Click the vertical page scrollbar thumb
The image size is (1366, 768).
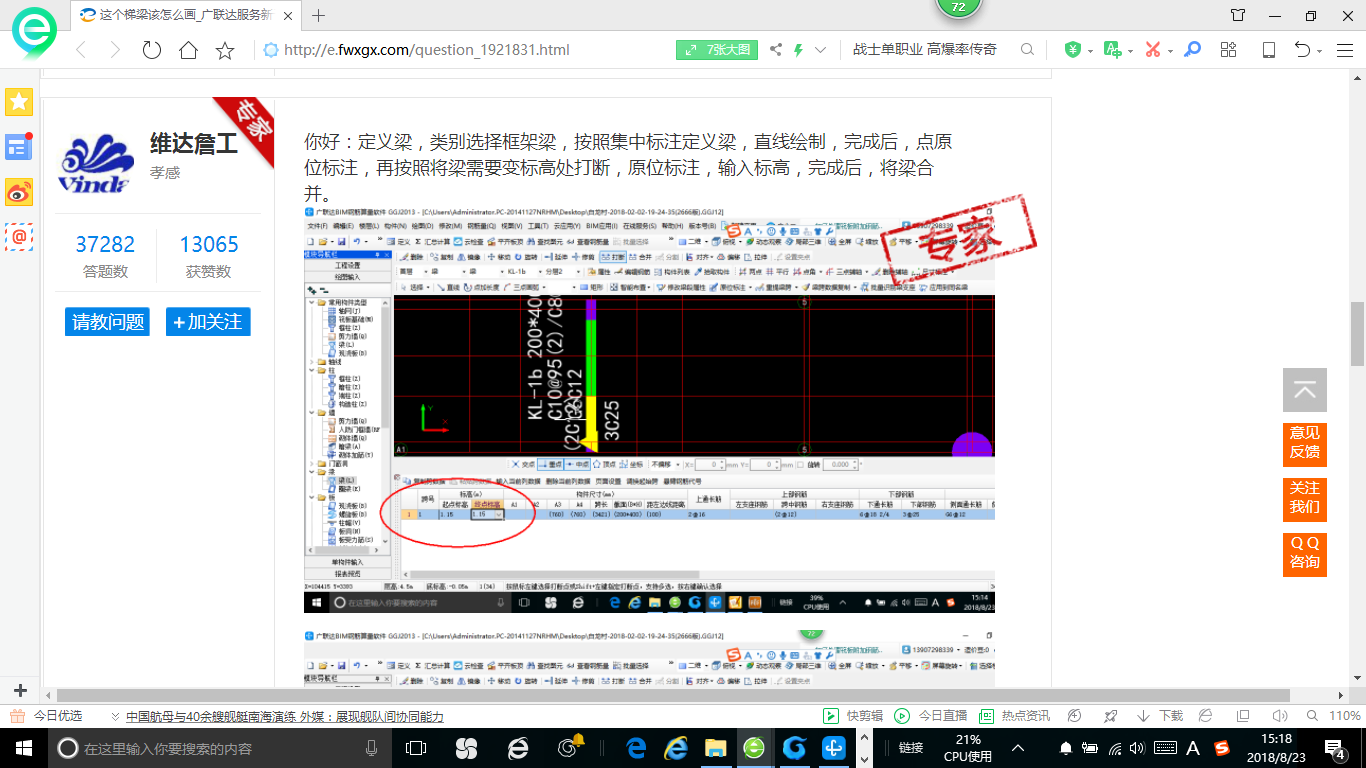[x=1357, y=333]
